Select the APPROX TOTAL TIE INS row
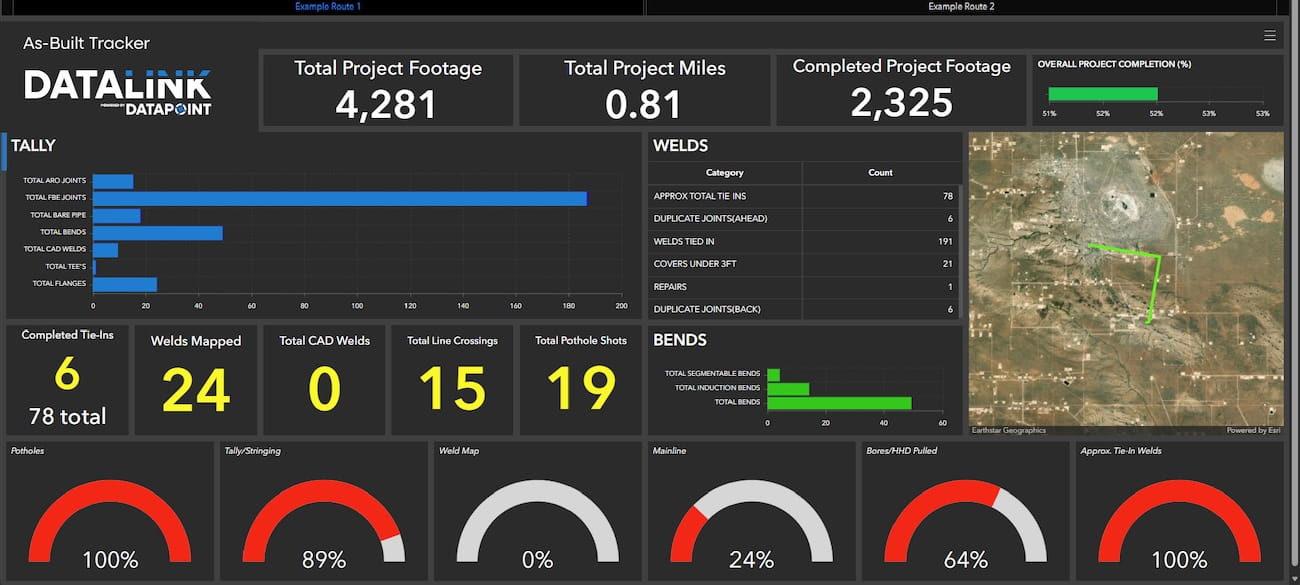1300x585 pixels. (804, 196)
